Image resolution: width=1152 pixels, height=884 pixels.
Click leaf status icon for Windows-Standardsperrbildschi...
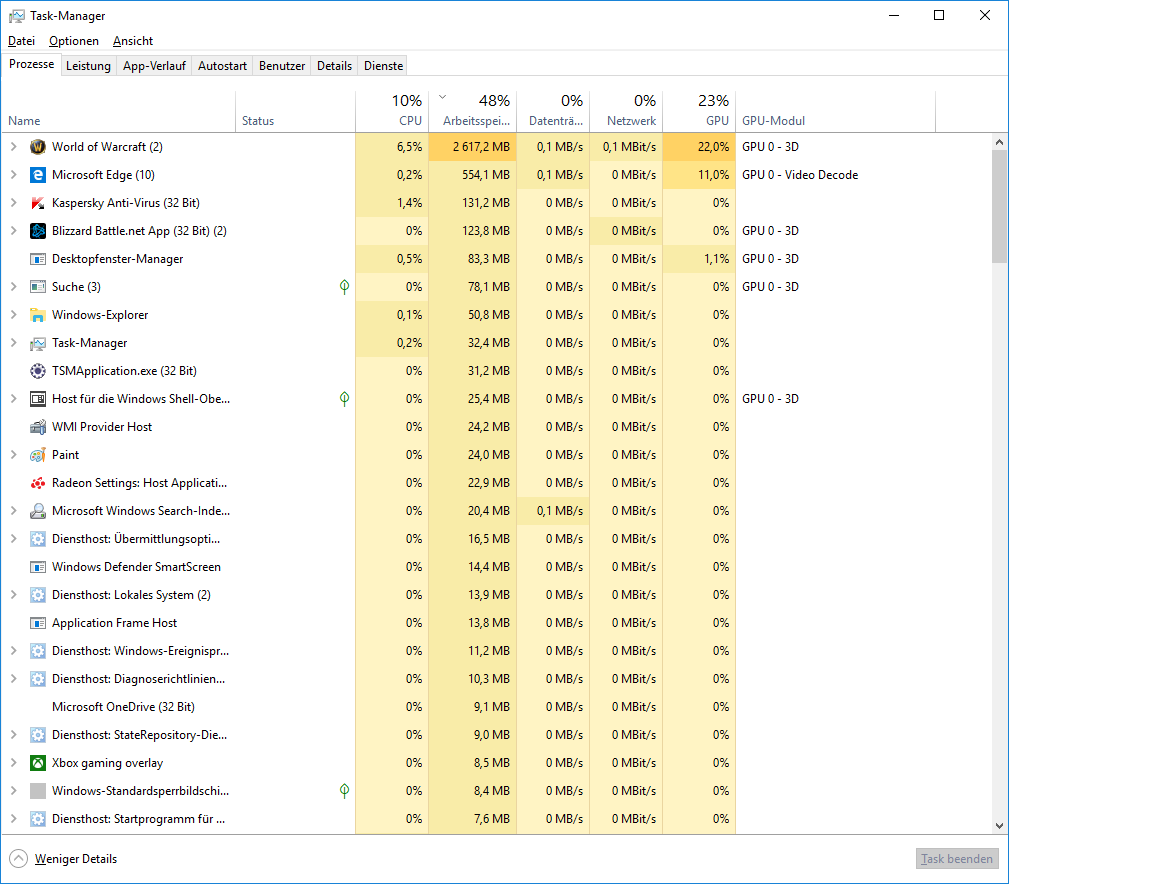pyautogui.click(x=345, y=791)
